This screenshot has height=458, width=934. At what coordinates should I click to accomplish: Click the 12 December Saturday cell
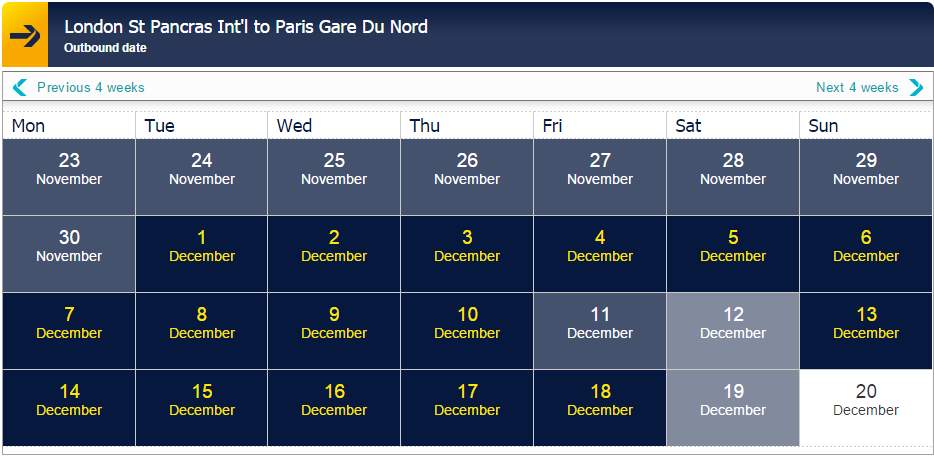click(x=733, y=331)
